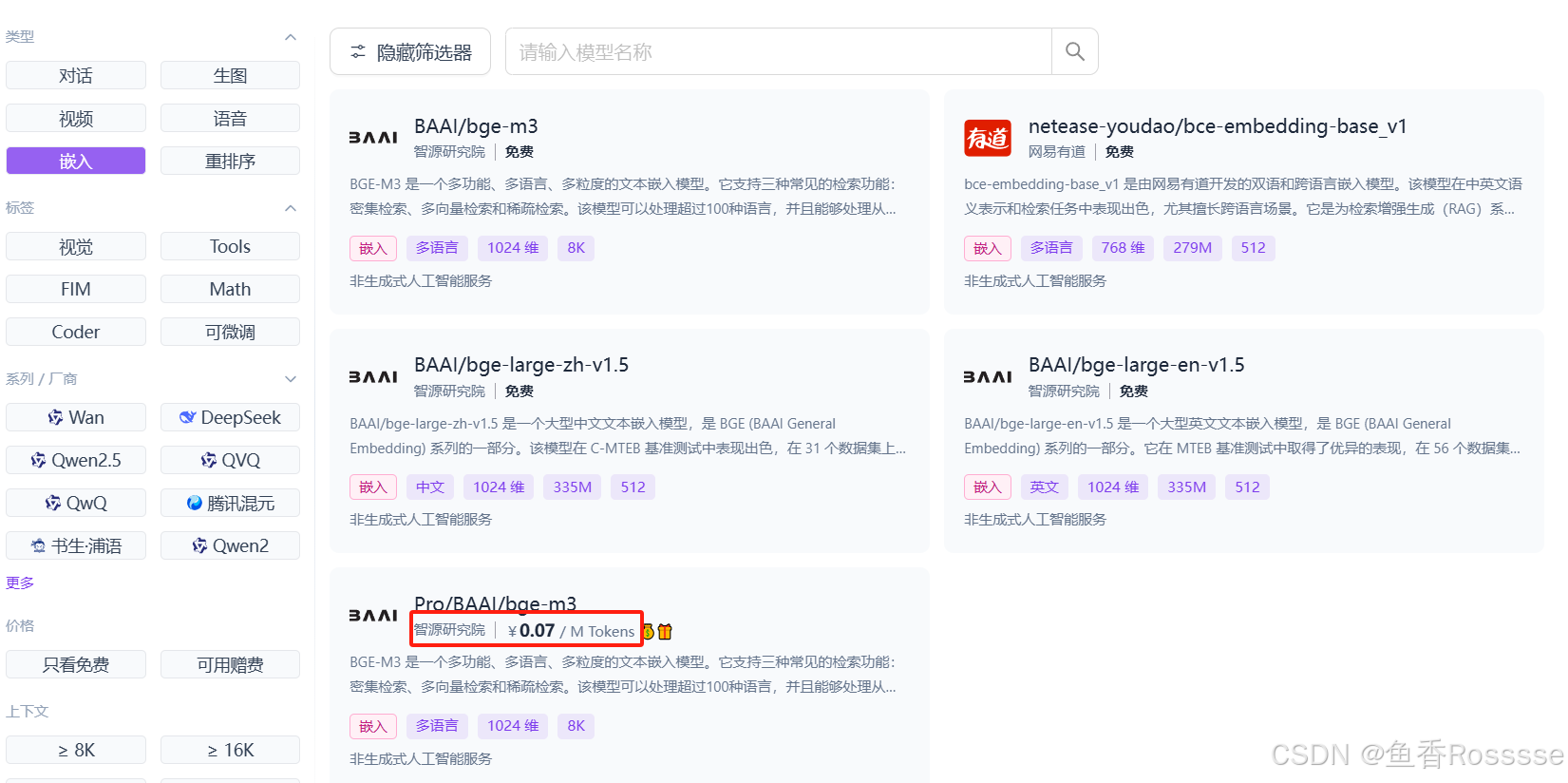Click the 隐藏筛选器 button

410,51
